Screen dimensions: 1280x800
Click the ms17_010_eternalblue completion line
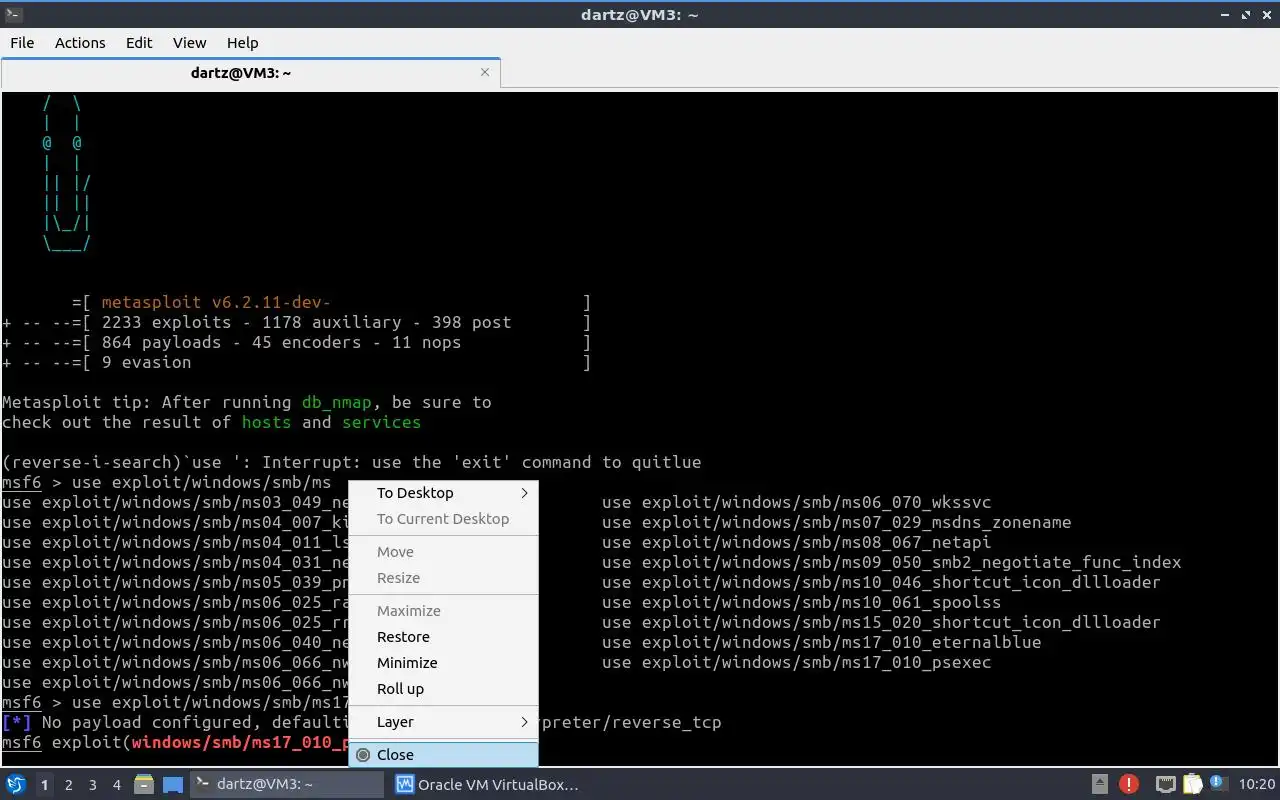(x=821, y=643)
